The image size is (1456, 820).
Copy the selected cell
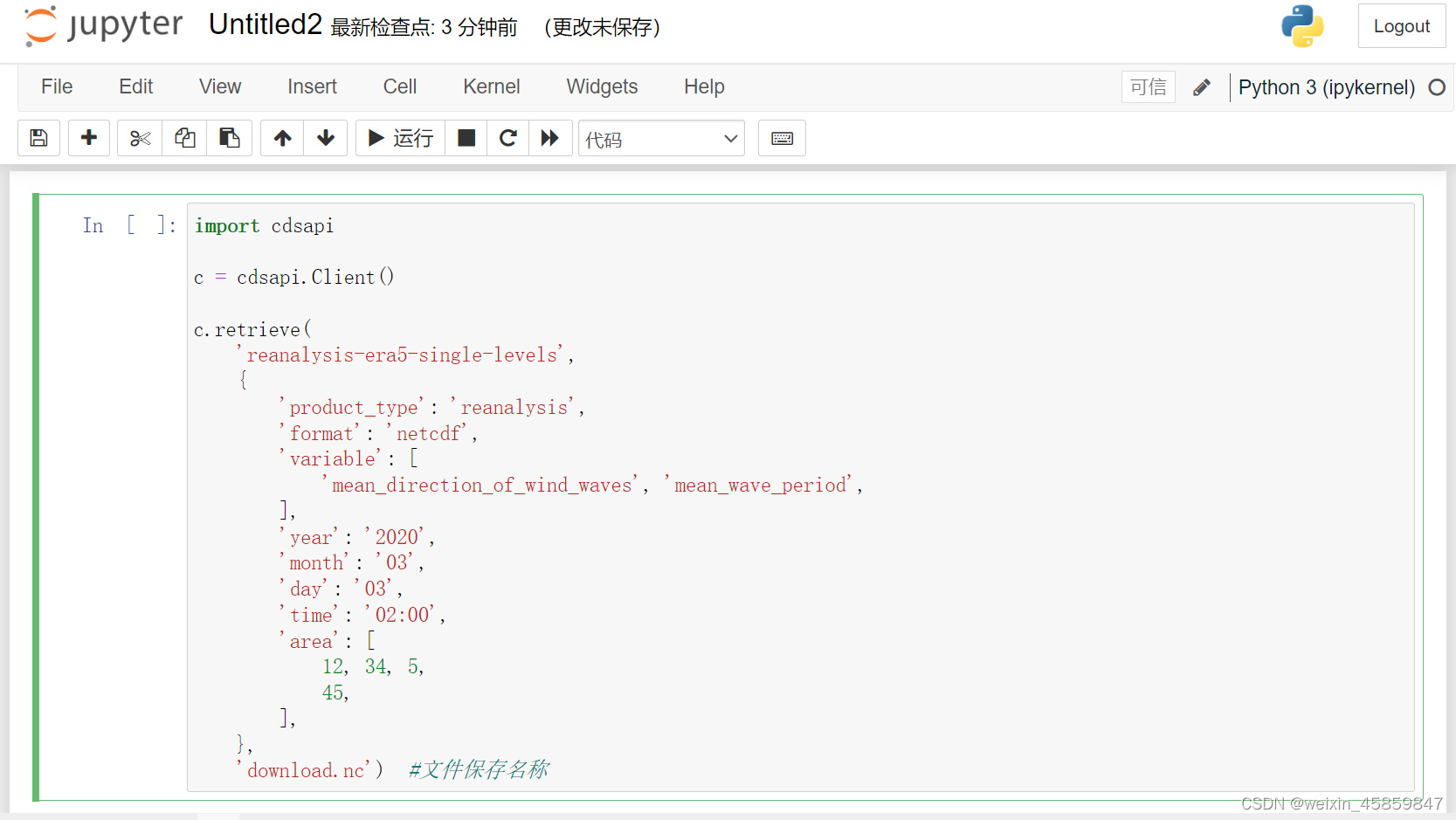point(184,138)
